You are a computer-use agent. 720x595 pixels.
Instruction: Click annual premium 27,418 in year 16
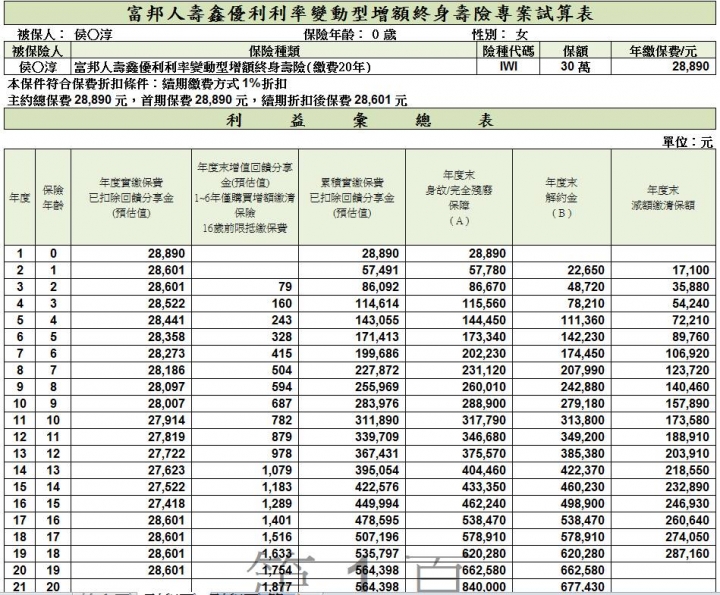[x=166, y=504]
